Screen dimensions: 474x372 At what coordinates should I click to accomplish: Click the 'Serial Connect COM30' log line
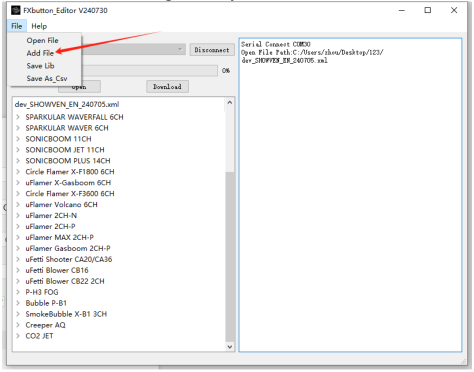click(x=276, y=44)
